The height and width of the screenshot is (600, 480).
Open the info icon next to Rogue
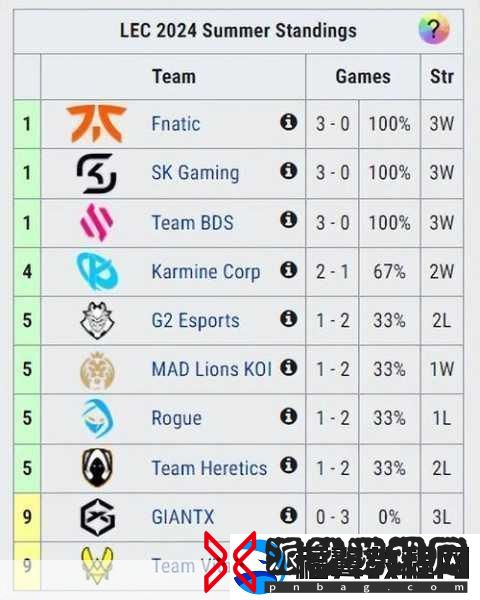coord(289,416)
